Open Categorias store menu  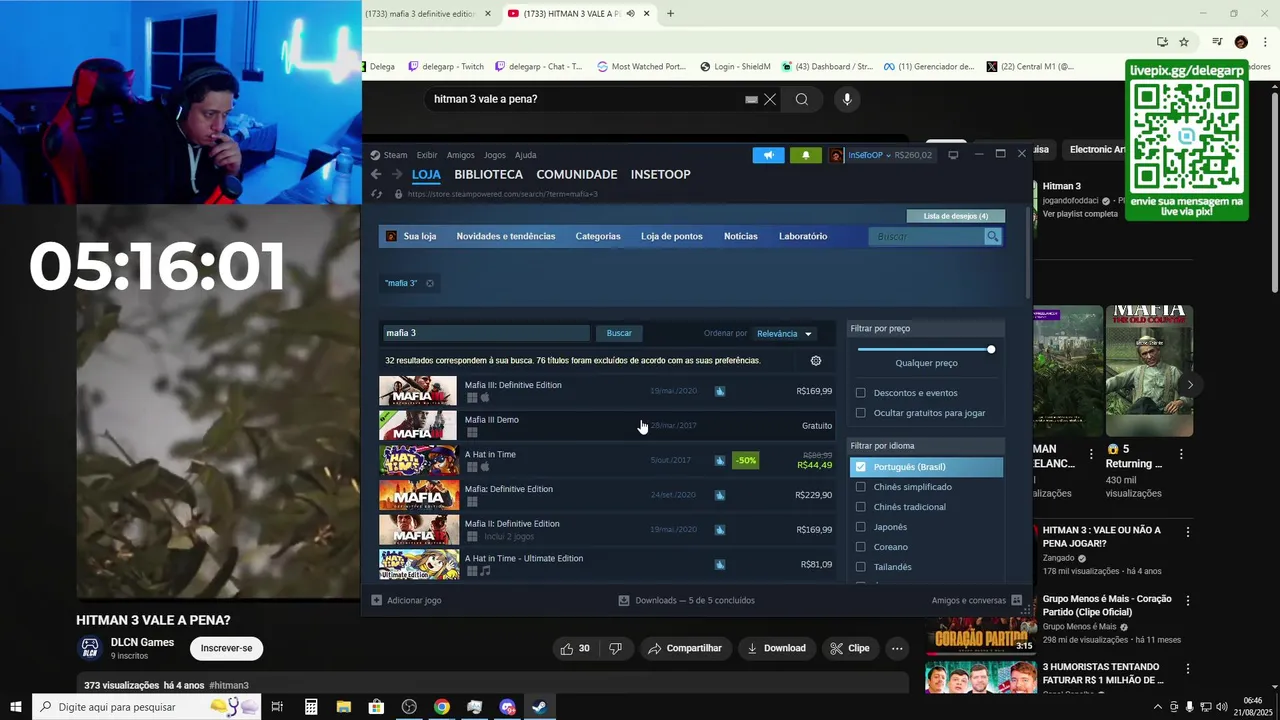click(598, 236)
